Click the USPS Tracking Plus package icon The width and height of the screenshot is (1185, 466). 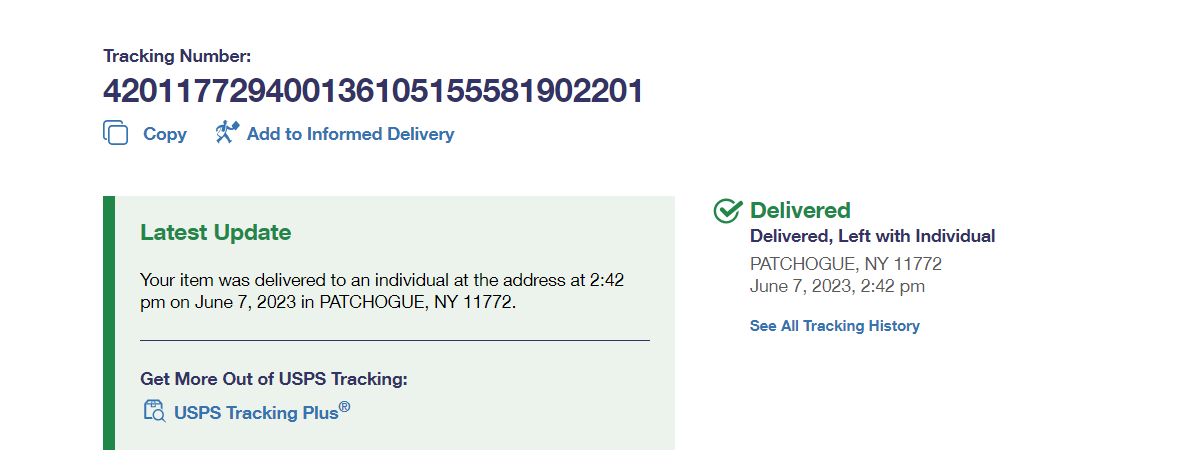coord(154,411)
